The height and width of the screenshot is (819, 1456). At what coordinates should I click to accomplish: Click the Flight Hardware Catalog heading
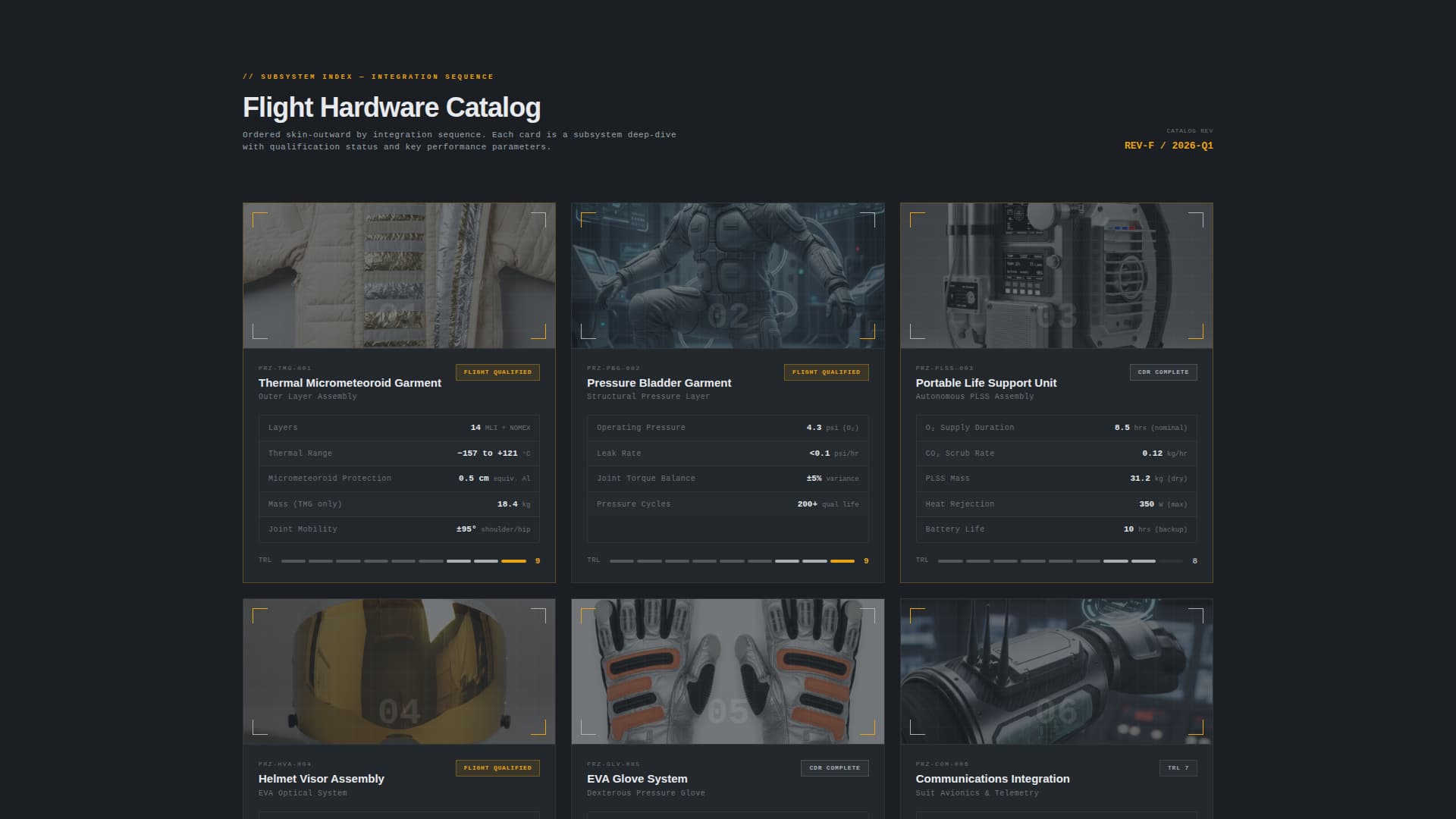coord(391,108)
